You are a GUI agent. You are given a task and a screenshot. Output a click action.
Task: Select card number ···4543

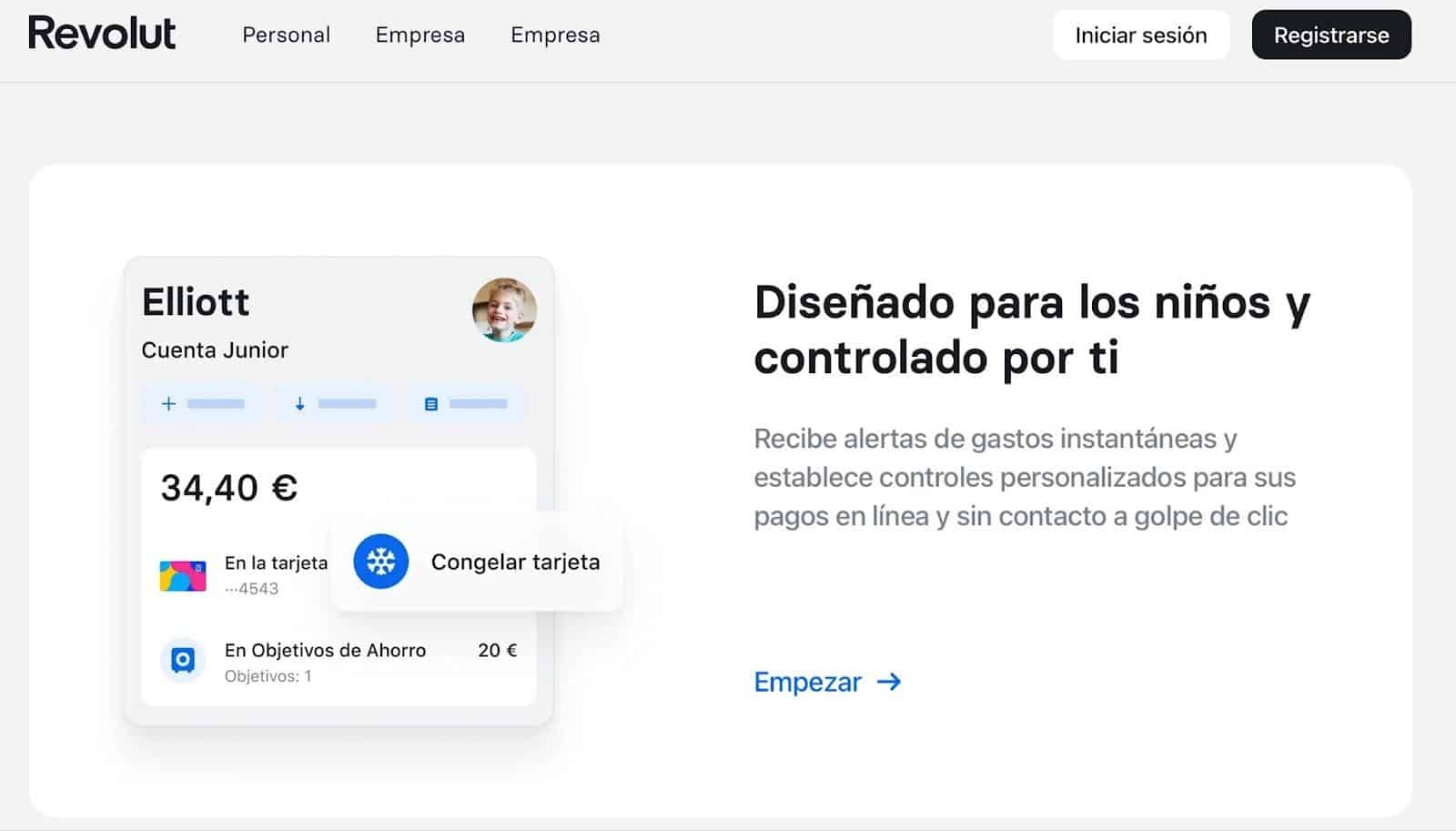(x=252, y=589)
